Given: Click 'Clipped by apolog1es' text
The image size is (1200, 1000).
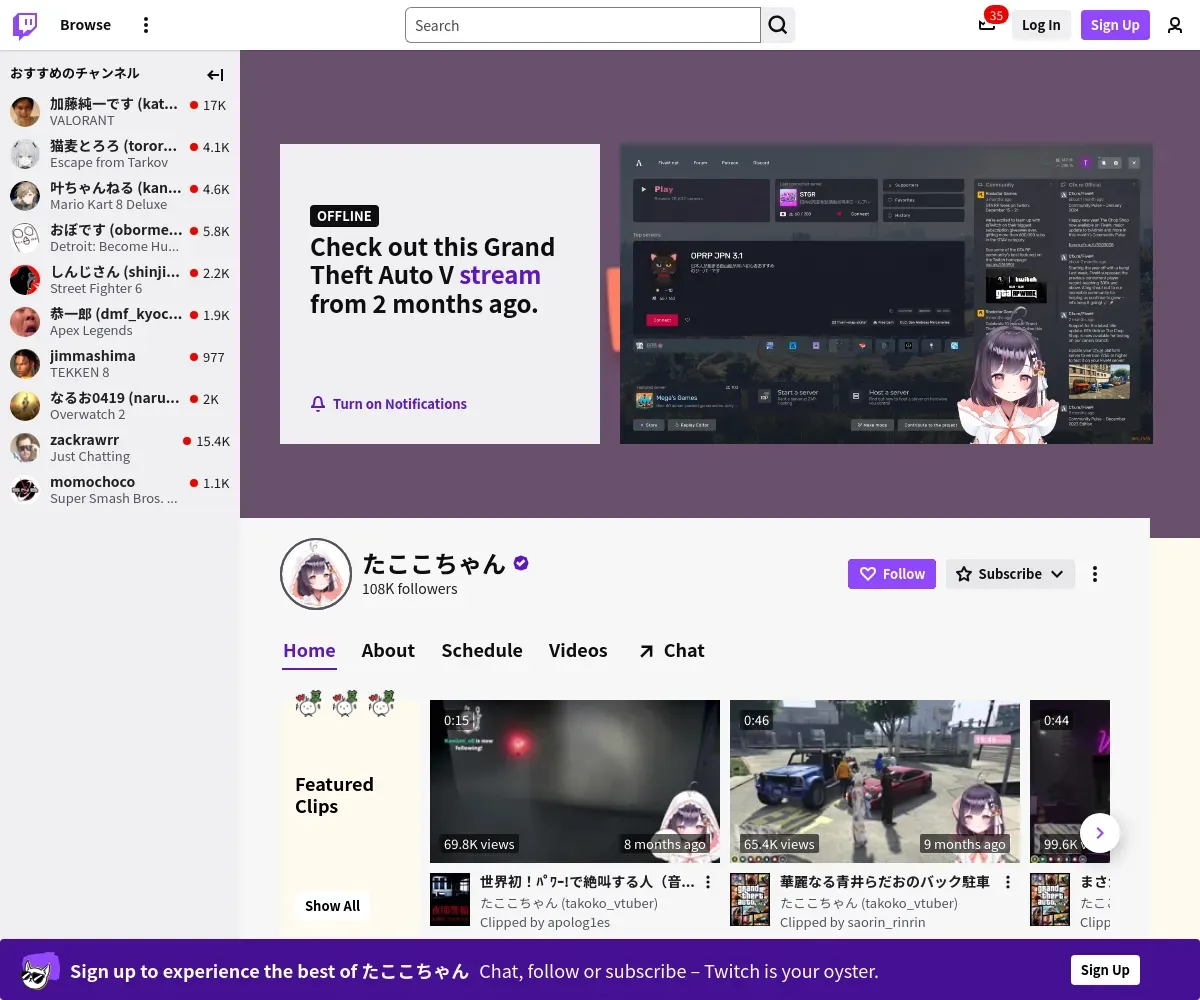Looking at the screenshot, I should [x=545, y=922].
